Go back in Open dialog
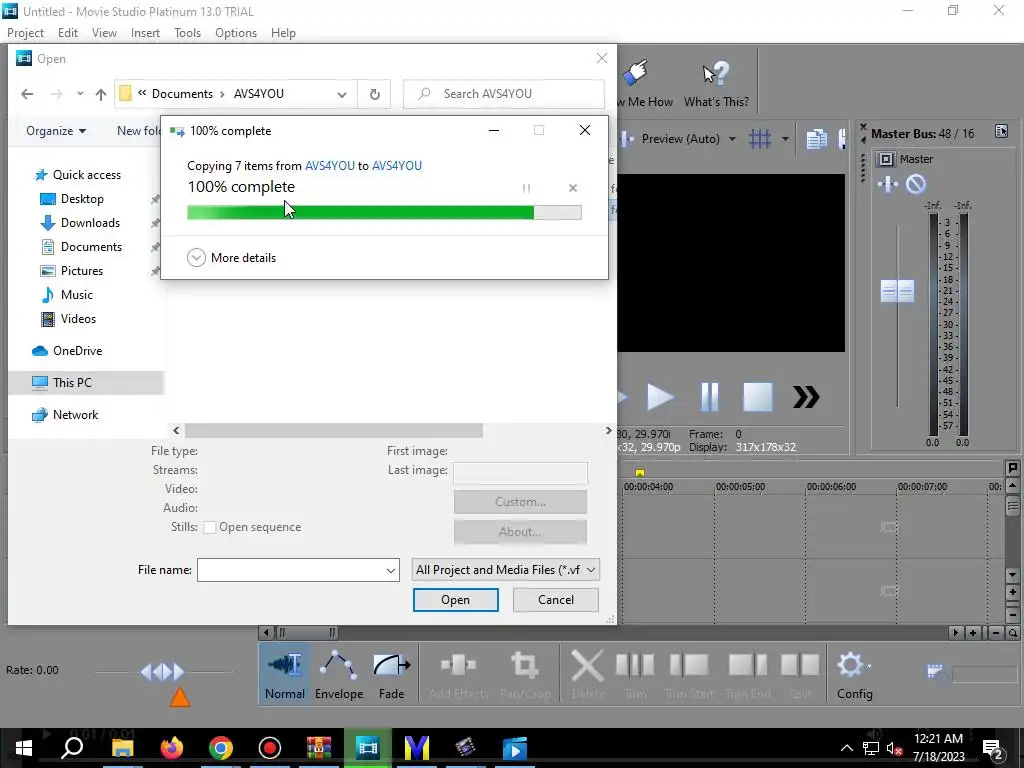 pyautogui.click(x=27, y=94)
